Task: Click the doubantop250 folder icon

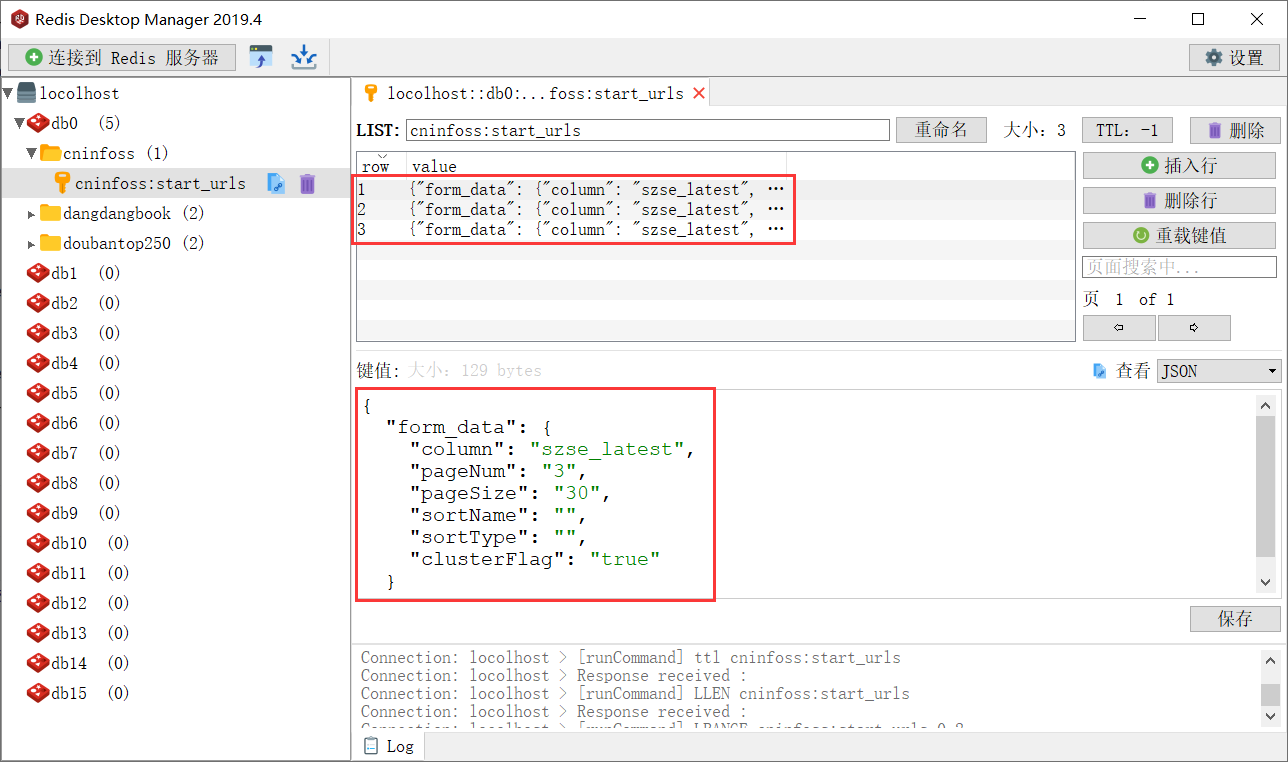Action: pos(50,243)
